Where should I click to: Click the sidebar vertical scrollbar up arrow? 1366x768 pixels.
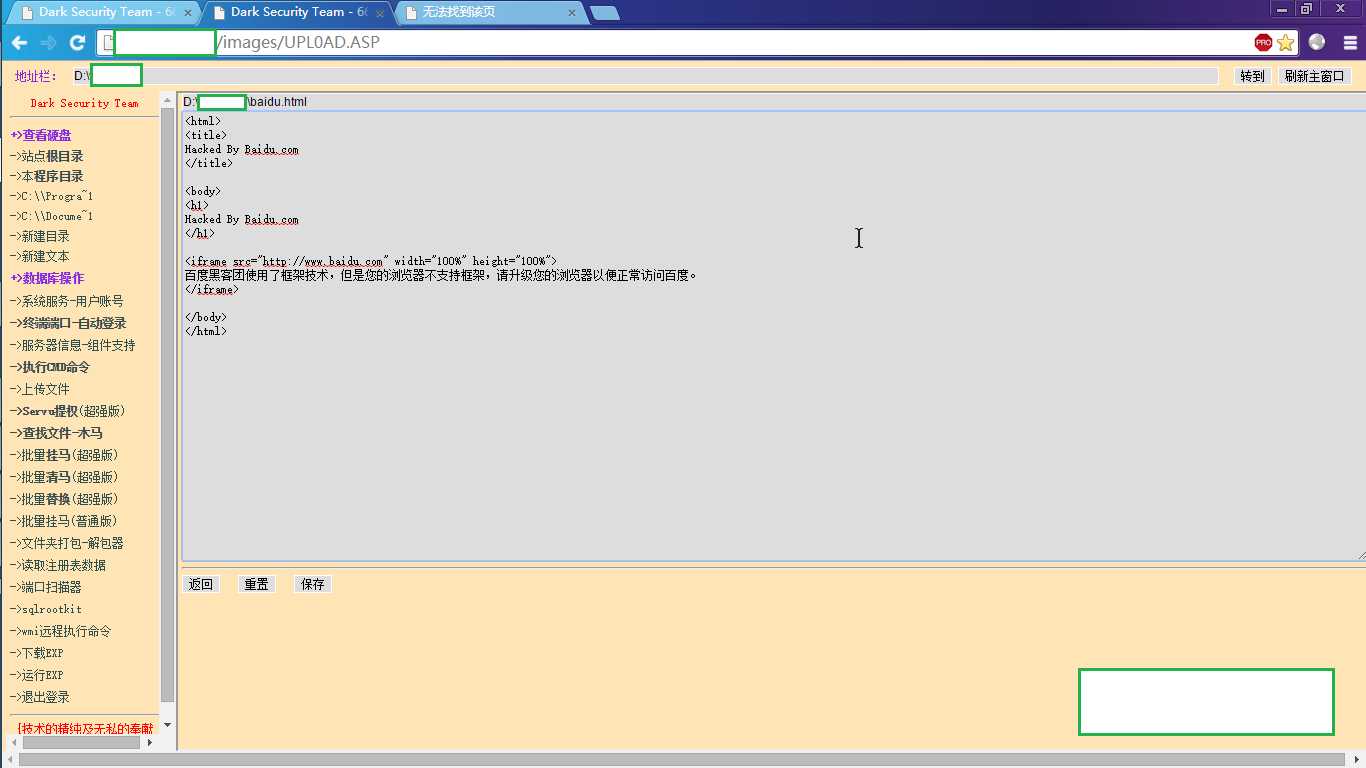tap(167, 98)
